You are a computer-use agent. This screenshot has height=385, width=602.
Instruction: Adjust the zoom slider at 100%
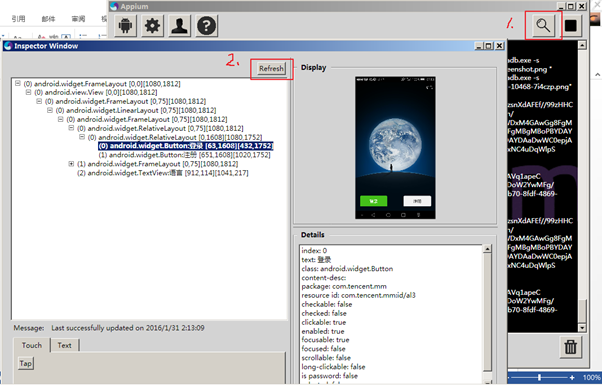[x=539, y=378]
